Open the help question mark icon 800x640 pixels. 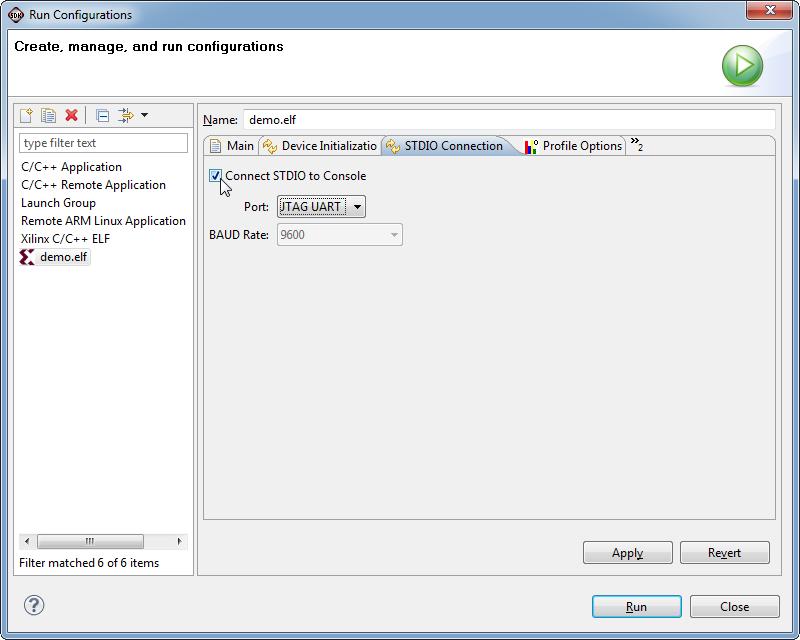[34, 605]
